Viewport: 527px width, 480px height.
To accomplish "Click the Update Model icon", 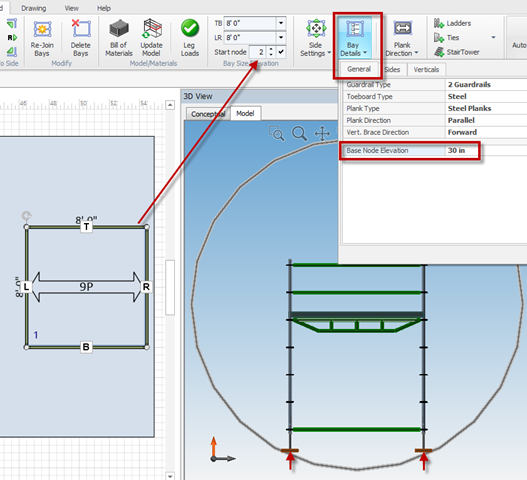I will click(152, 29).
